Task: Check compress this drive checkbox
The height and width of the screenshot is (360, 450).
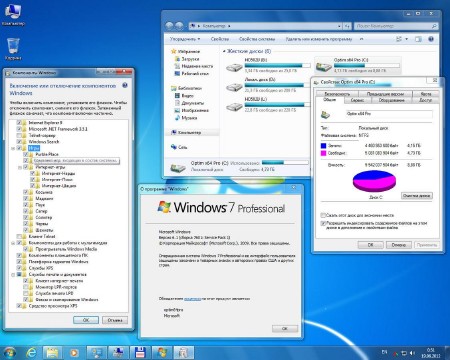Action: 323,215
